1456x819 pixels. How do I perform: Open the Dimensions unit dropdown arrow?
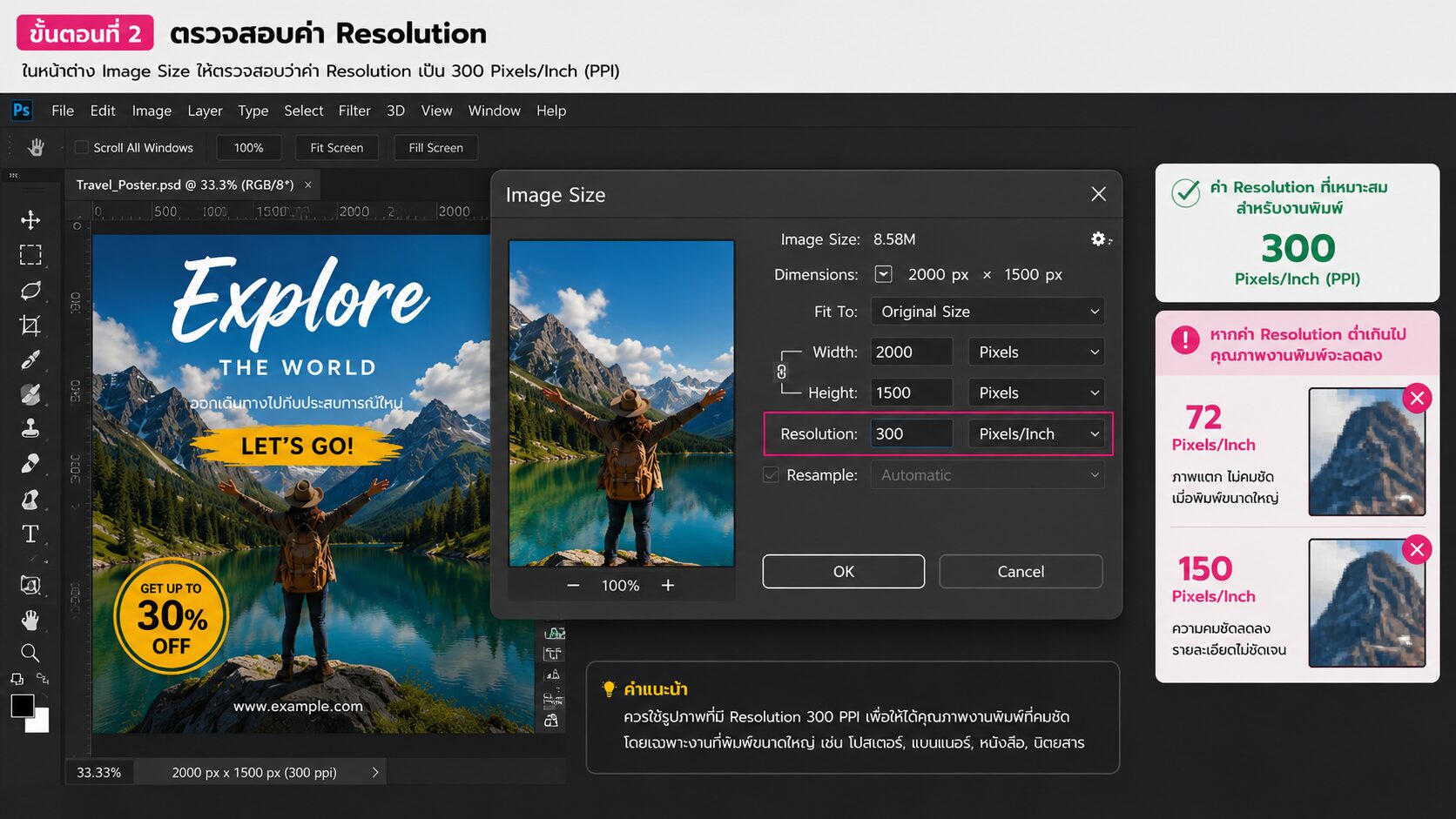tap(883, 274)
